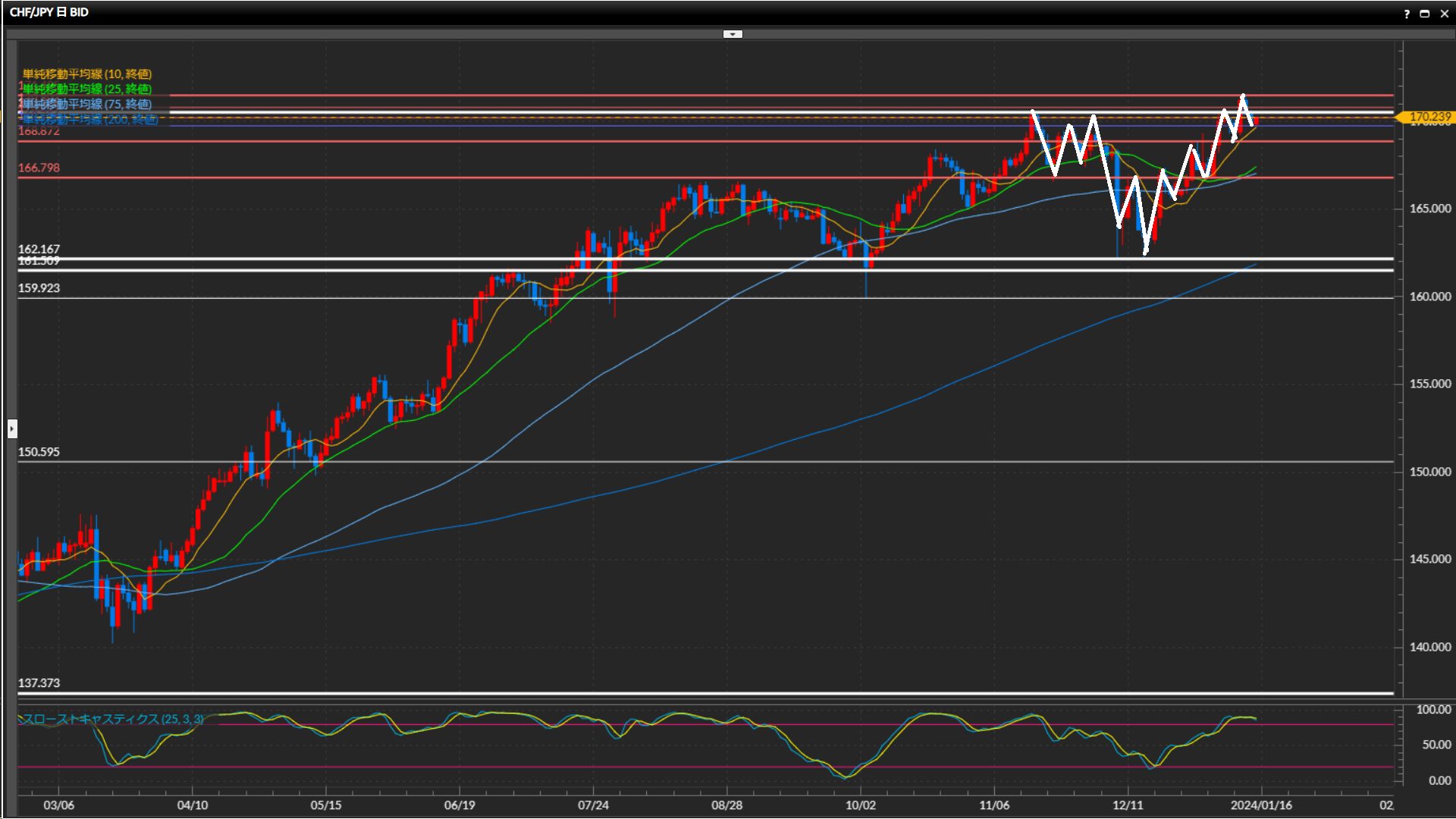Click the orange 170.239 current price tag
The width and height of the screenshot is (1456, 819).
pyautogui.click(x=1429, y=117)
